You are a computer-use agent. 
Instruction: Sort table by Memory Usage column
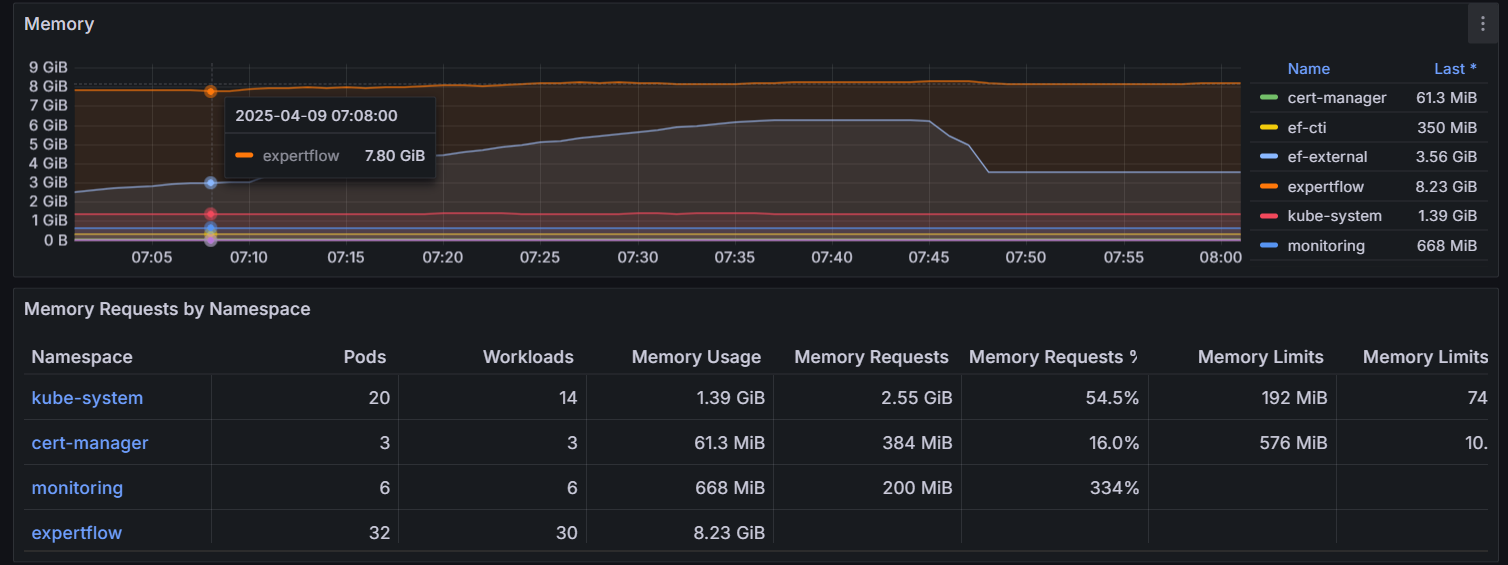pos(696,357)
